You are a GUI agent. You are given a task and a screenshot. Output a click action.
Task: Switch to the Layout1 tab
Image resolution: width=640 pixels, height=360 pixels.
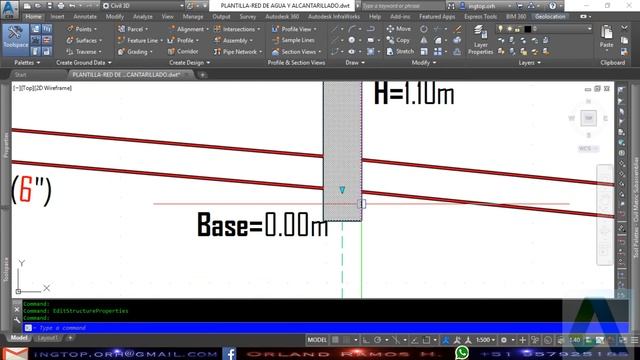pos(47,338)
